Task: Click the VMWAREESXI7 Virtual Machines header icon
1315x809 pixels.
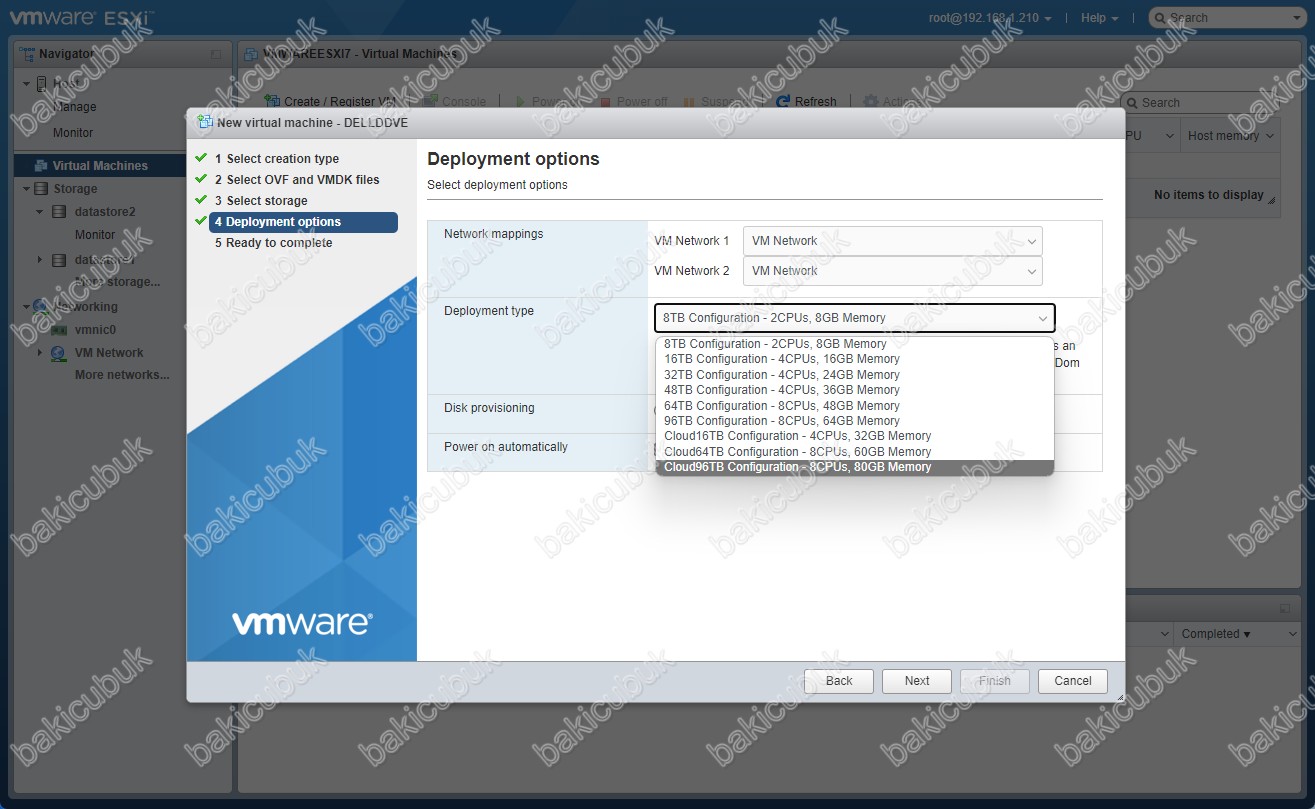Action: coord(251,54)
